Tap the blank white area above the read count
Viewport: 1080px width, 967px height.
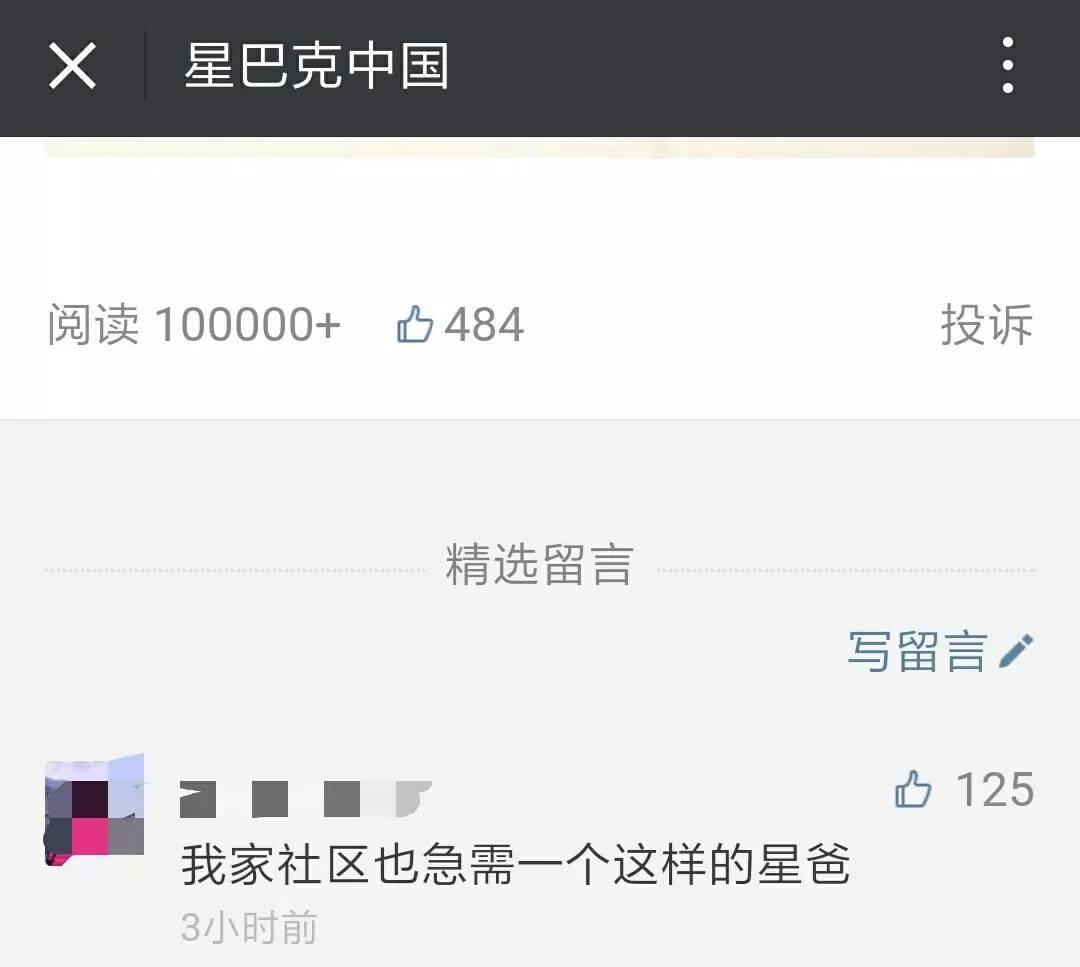[540, 227]
